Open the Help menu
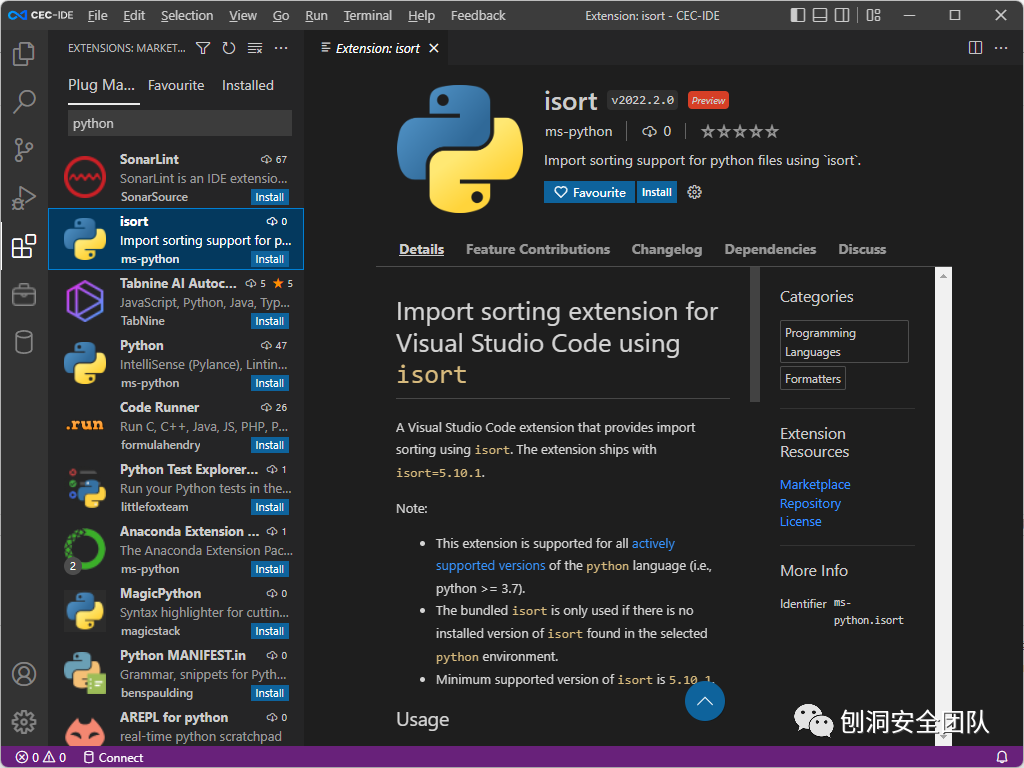Image resolution: width=1024 pixels, height=768 pixels. coord(421,15)
